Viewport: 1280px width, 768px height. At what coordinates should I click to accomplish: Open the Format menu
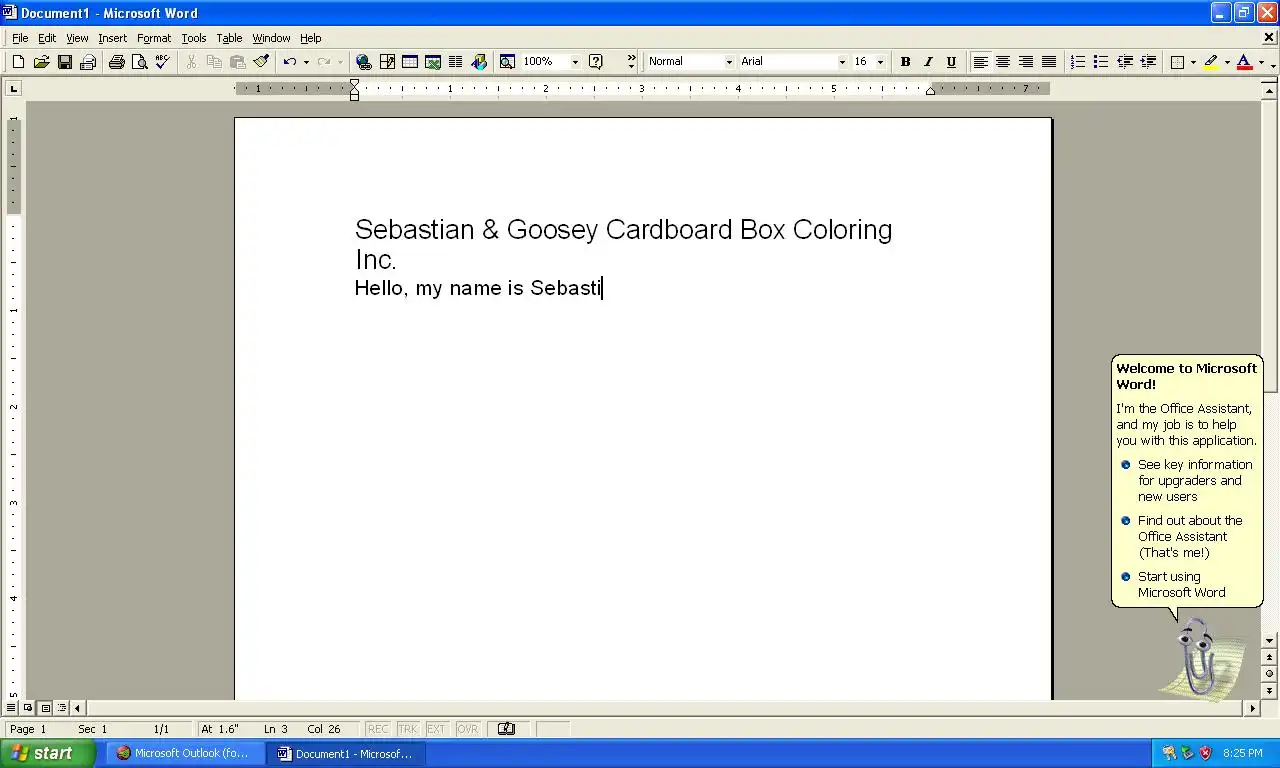pos(154,38)
